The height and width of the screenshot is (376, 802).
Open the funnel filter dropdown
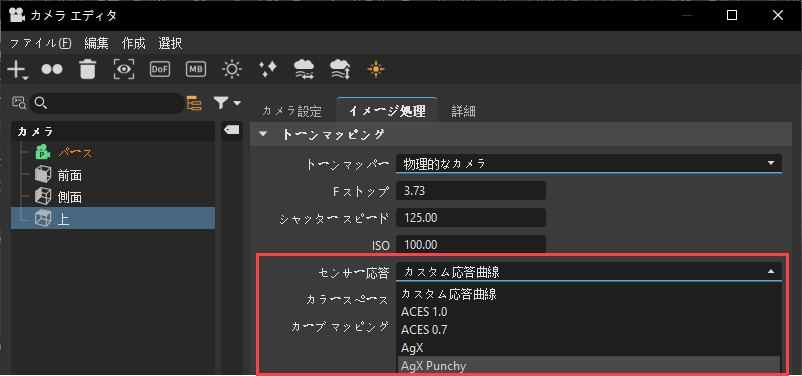pyautogui.click(x=227, y=103)
